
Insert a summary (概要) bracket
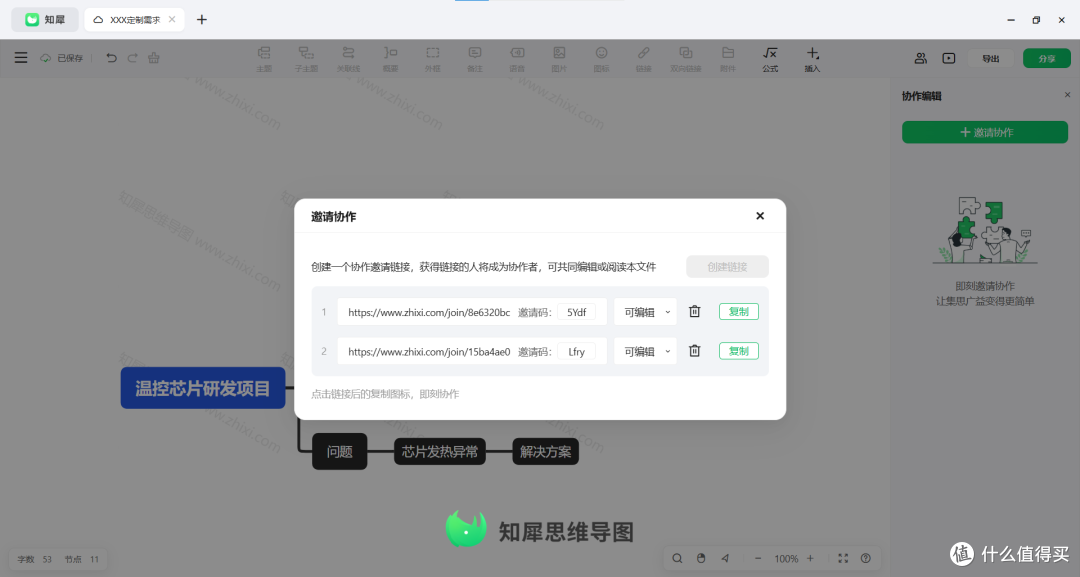coord(391,59)
